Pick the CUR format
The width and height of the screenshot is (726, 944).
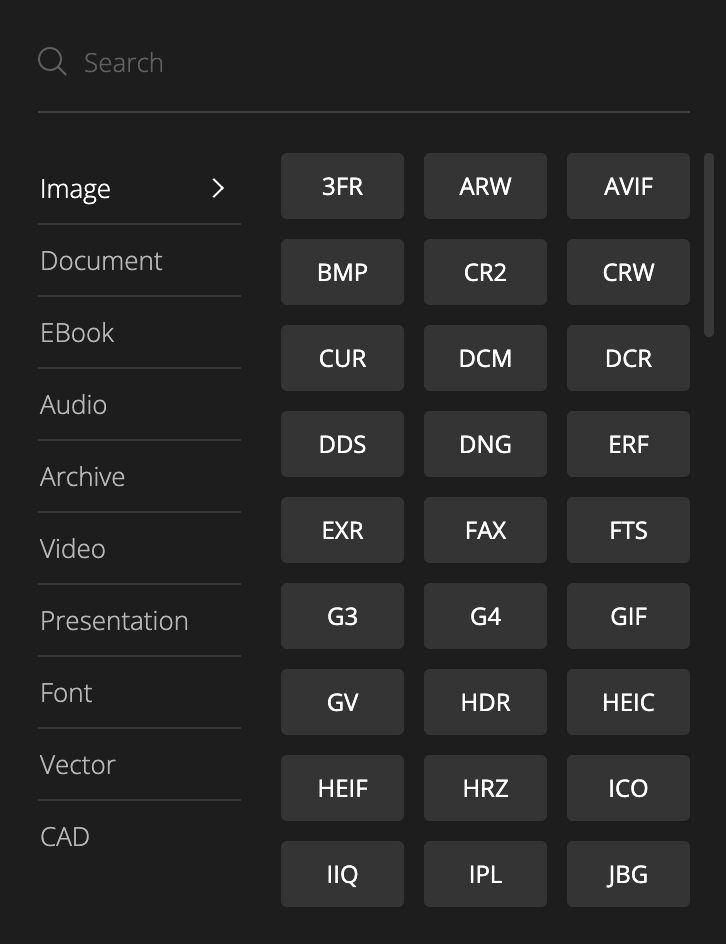tap(343, 358)
